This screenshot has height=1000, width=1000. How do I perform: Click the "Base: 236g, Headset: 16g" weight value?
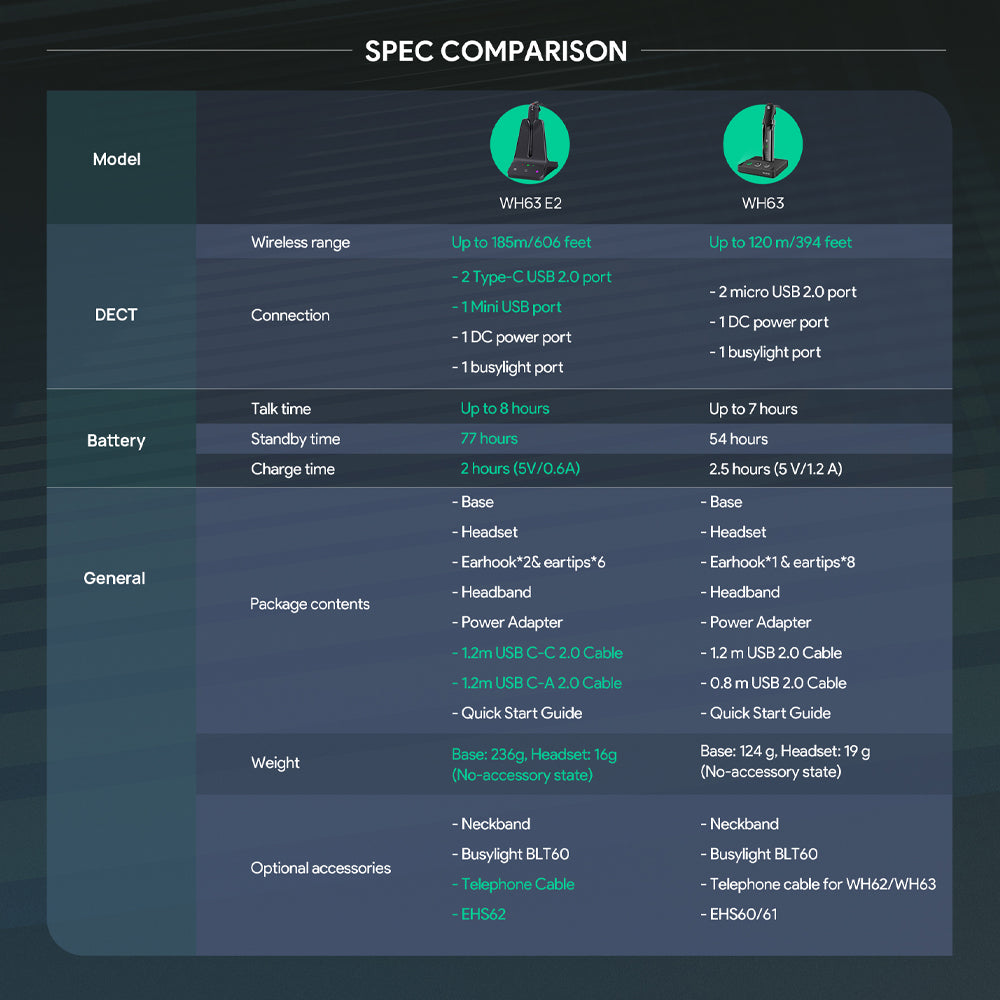[x=534, y=754]
